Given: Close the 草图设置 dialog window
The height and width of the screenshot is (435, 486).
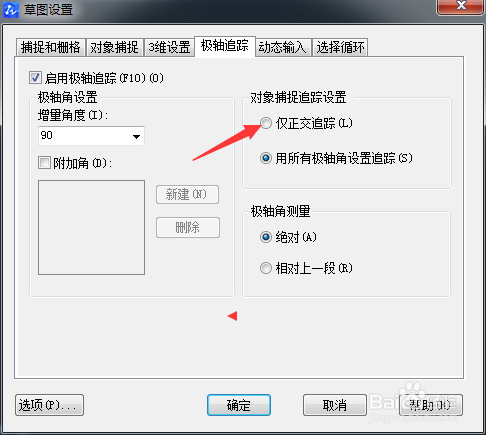Looking at the screenshot, I should [x=460, y=6].
